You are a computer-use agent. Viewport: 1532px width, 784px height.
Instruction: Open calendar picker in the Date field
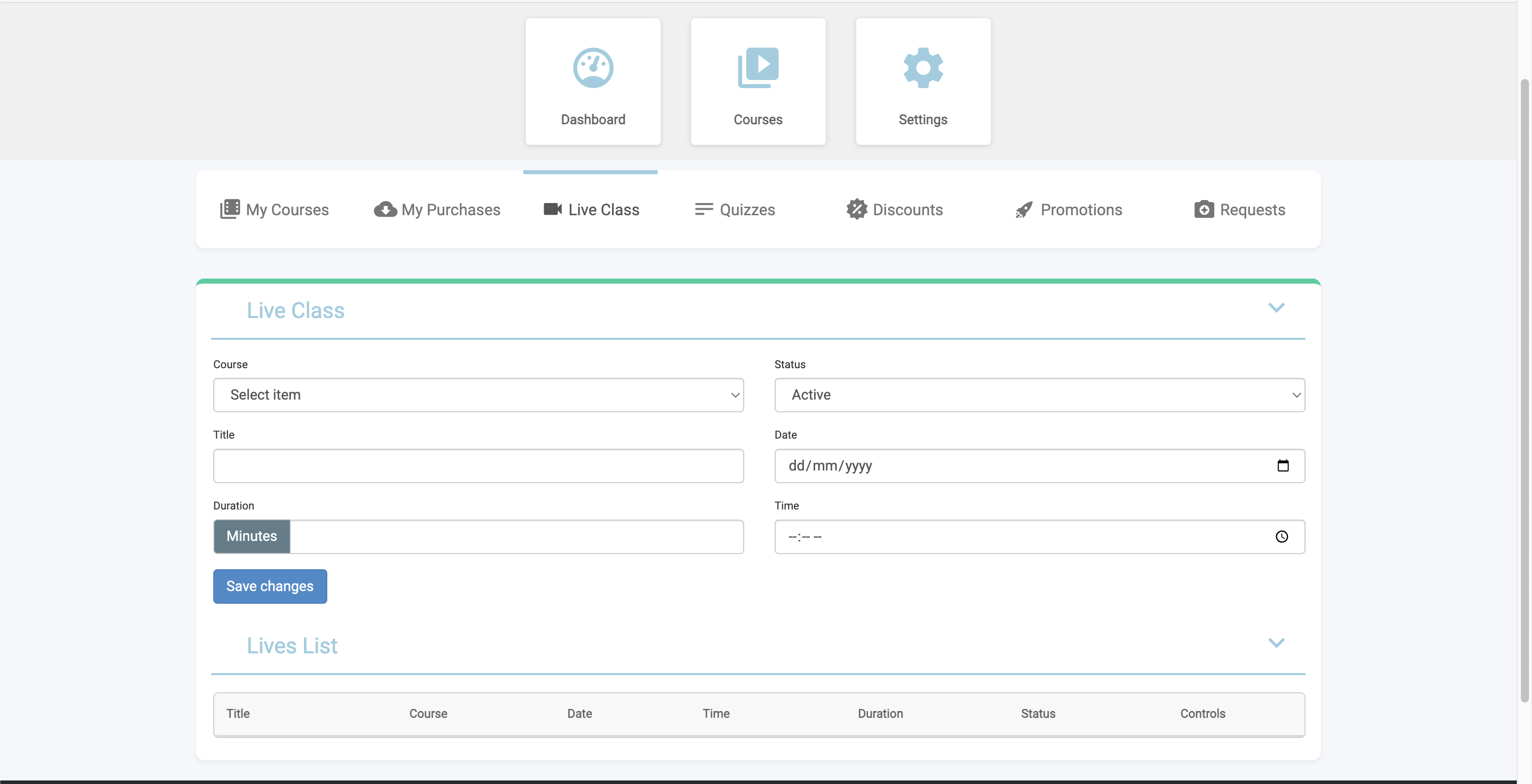click(1282, 465)
